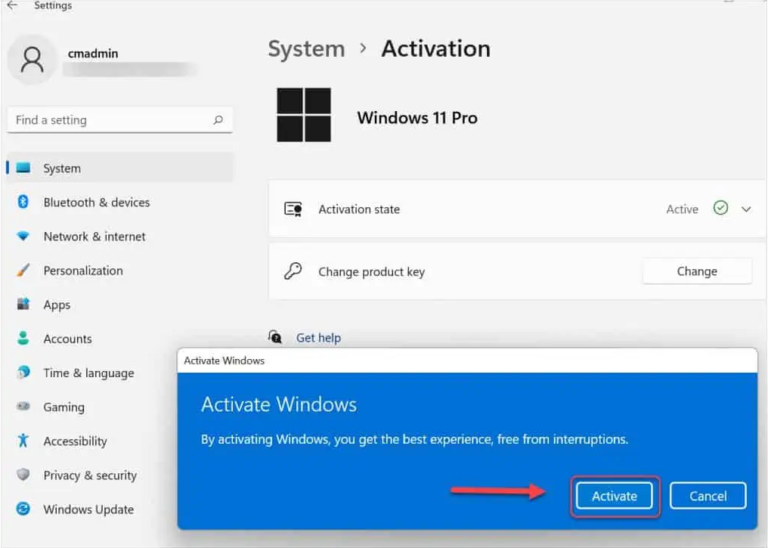Open Privacy & security settings
Viewport: 768px width, 548px height.
click(92, 475)
